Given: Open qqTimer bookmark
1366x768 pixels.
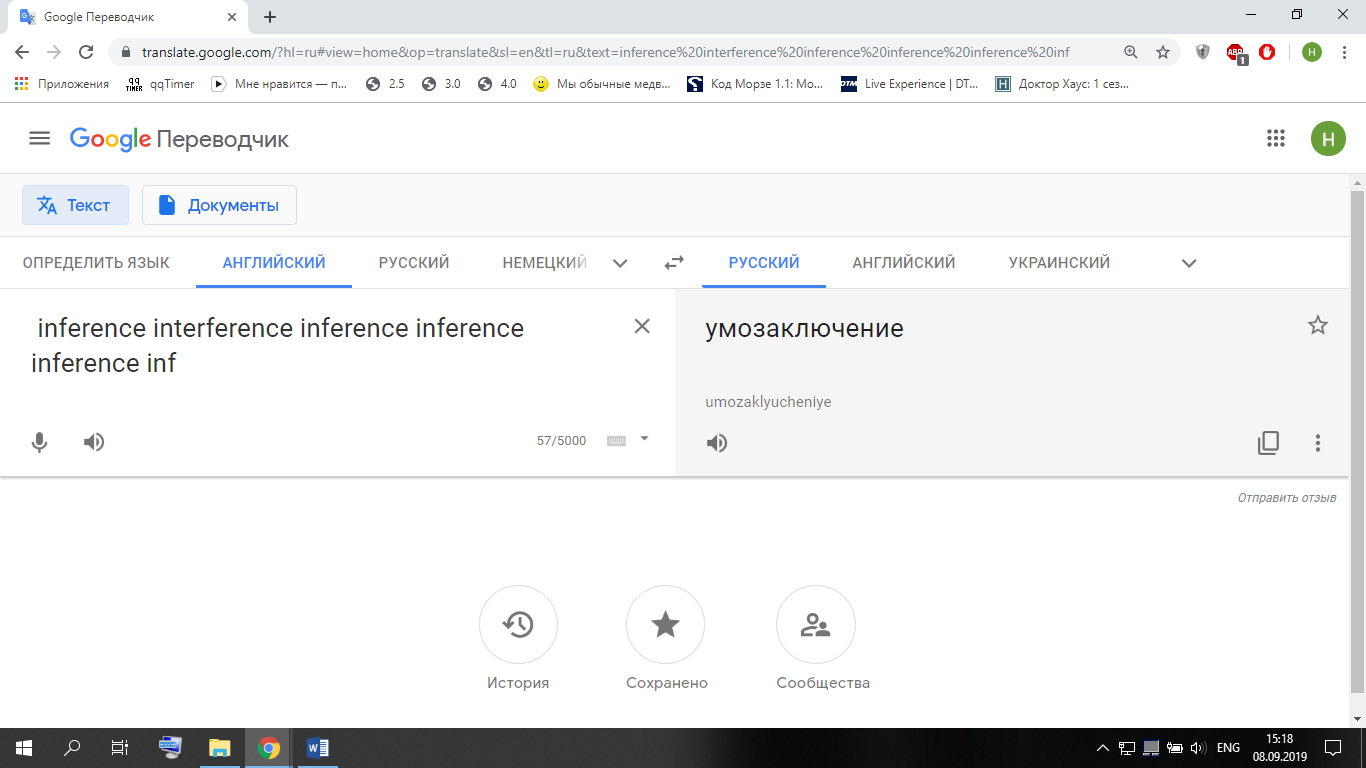Looking at the screenshot, I should pyautogui.click(x=161, y=84).
